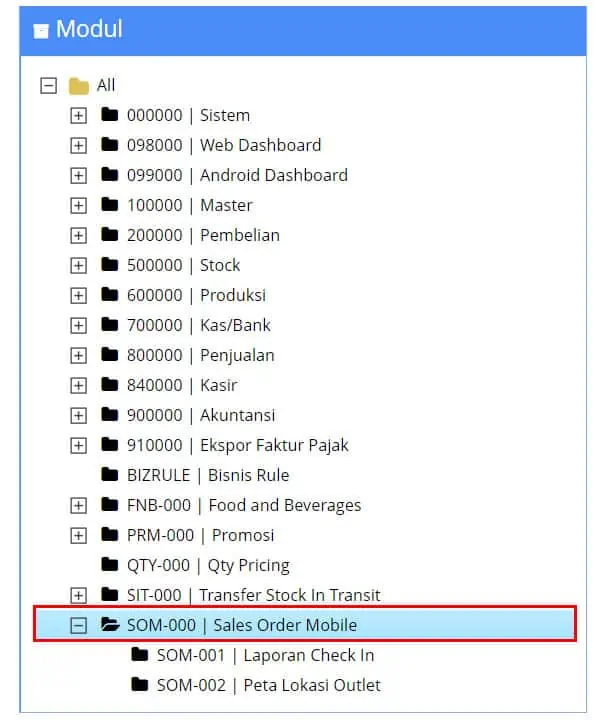The height and width of the screenshot is (723, 596).
Task: Select the 098000 Web Dashboard item
Action: click(x=224, y=145)
